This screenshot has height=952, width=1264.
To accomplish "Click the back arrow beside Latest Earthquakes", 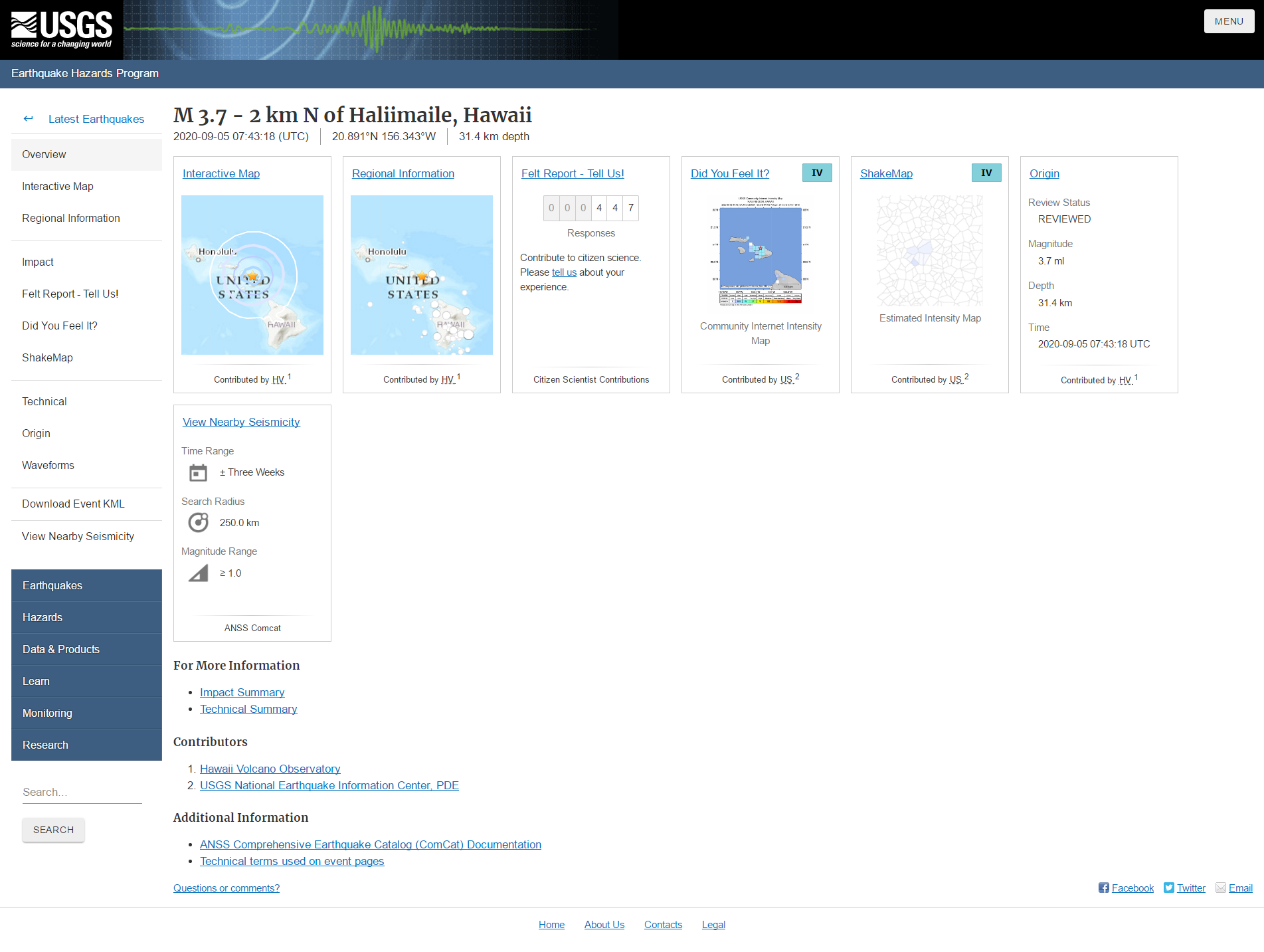I will tap(29, 118).
